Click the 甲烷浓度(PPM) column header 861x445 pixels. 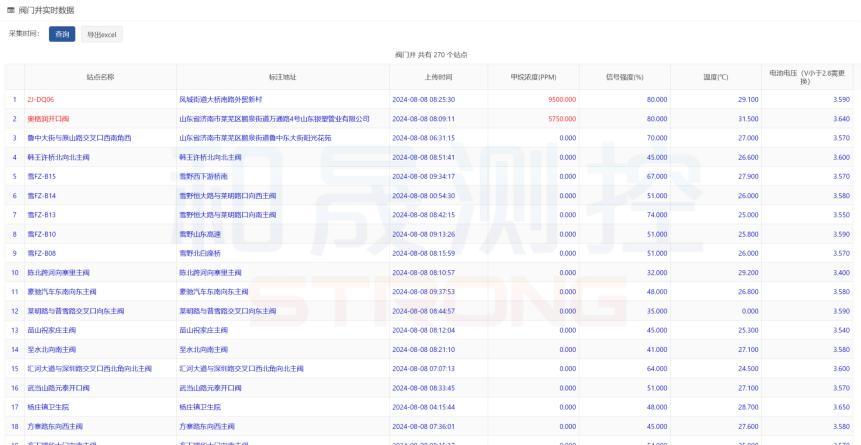[533, 77]
